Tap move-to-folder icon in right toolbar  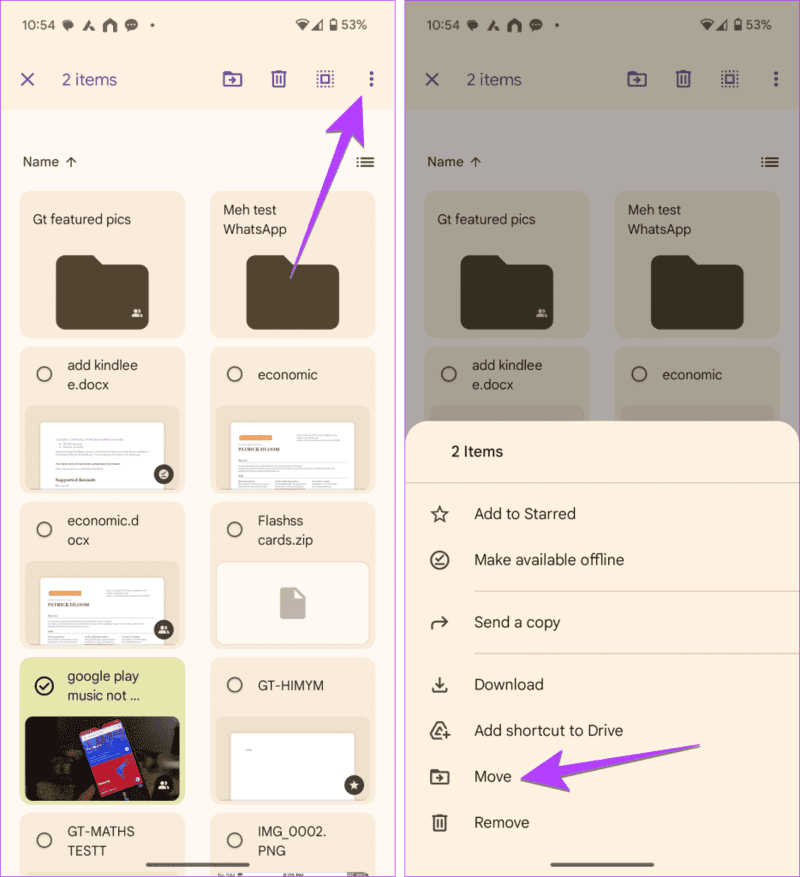(637, 79)
